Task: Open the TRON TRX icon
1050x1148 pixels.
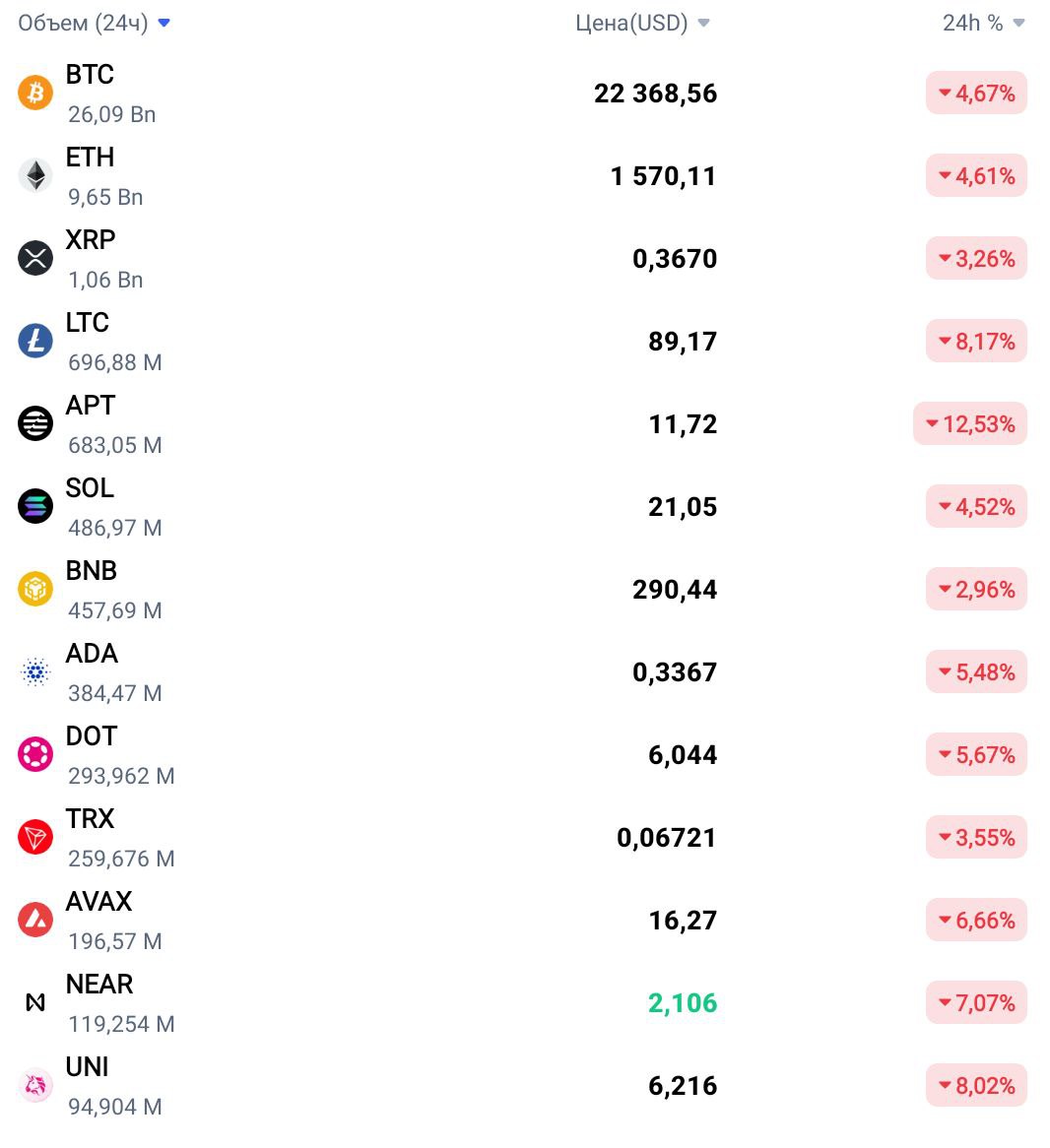Action: tap(35, 838)
